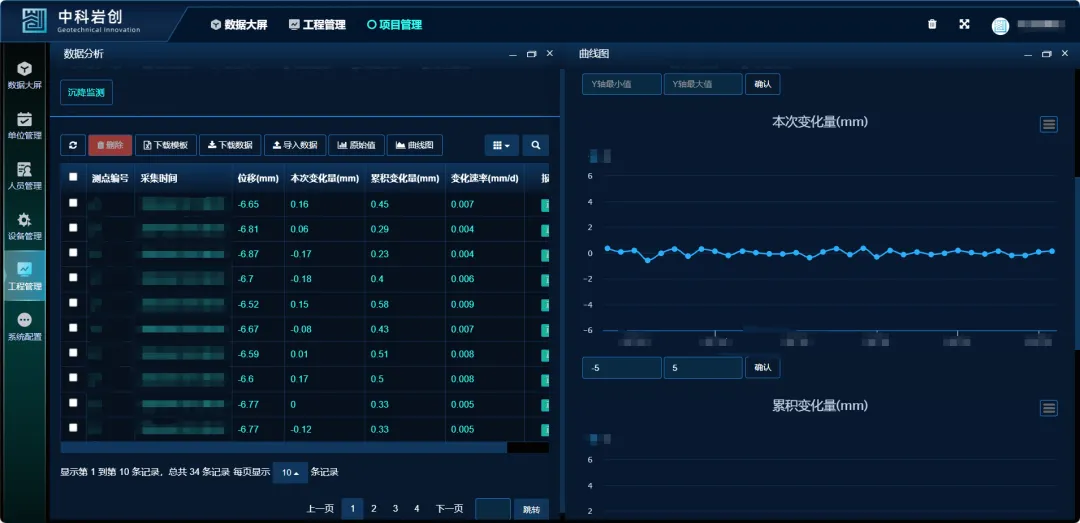Click 曲线图 toolbar button

[415, 145]
